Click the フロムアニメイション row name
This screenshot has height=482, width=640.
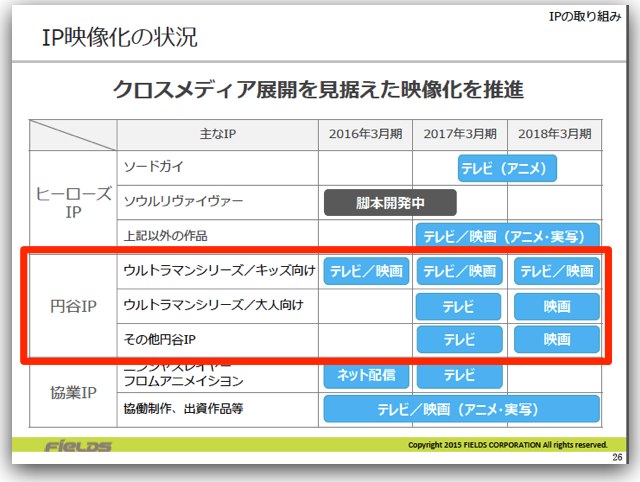coord(183,380)
